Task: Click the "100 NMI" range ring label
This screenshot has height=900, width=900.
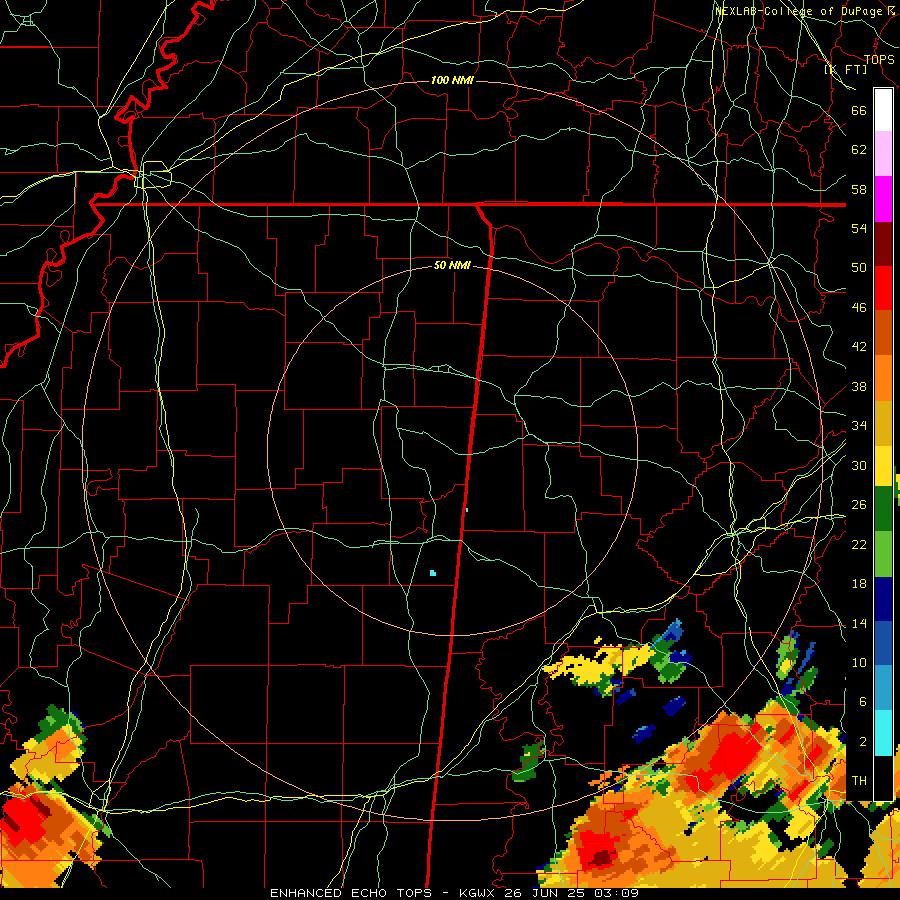Action: tap(452, 80)
